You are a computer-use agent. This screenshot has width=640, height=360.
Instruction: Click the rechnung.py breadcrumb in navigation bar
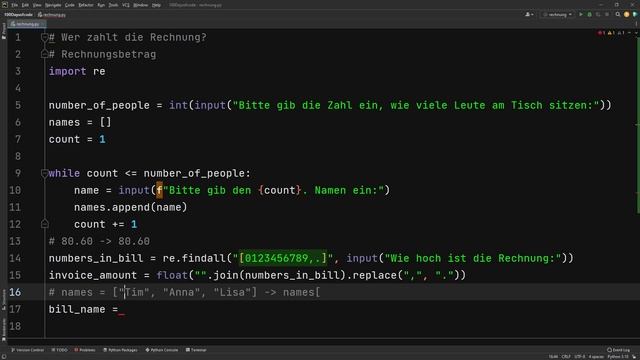tap(52, 15)
